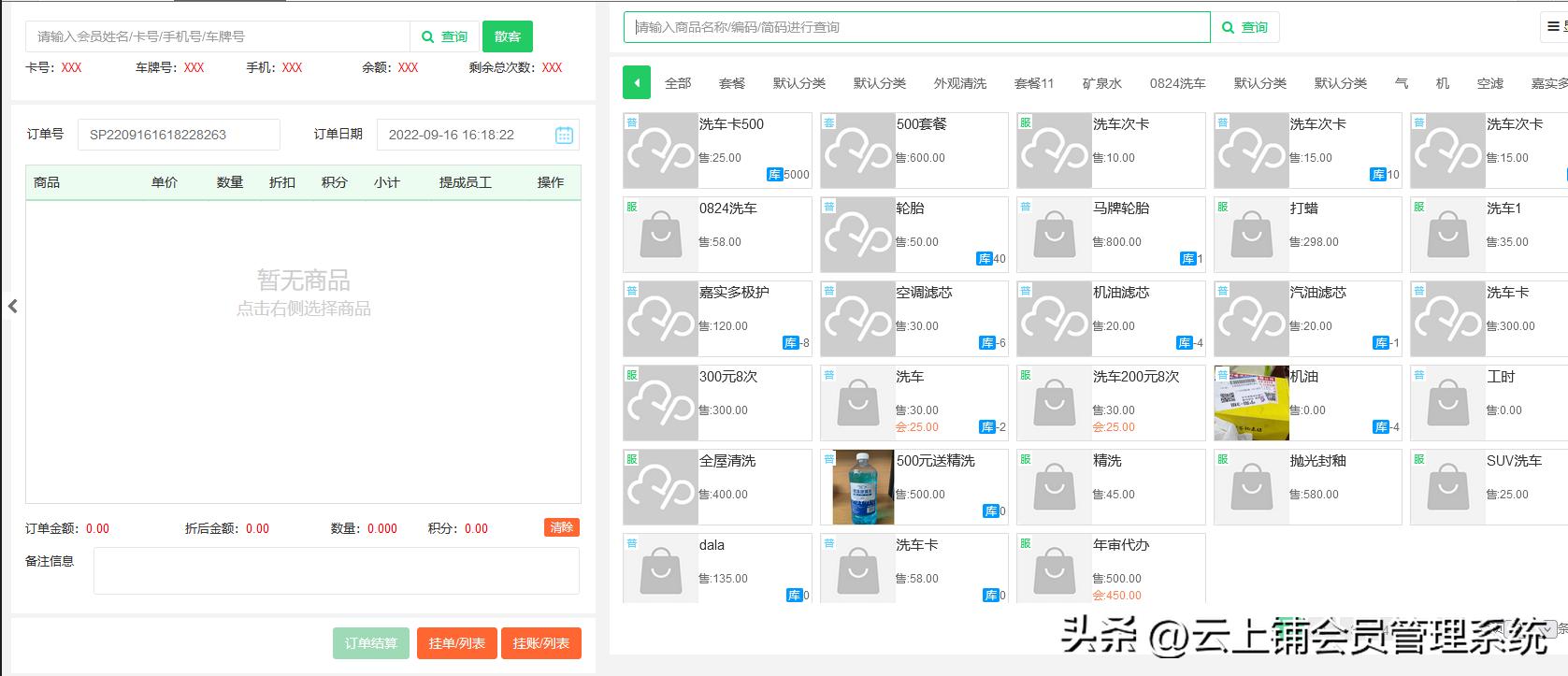The height and width of the screenshot is (676, 1568).
Task: Click the green 散客 button
Action: coord(508,36)
